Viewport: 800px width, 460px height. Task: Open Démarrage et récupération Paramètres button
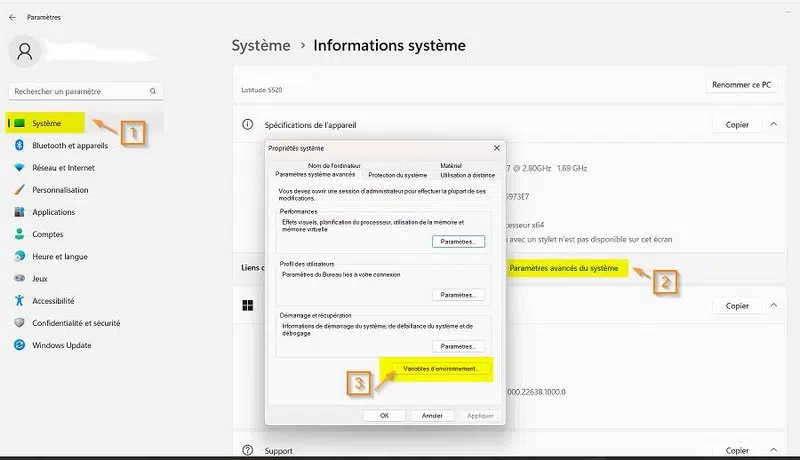[458, 346]
